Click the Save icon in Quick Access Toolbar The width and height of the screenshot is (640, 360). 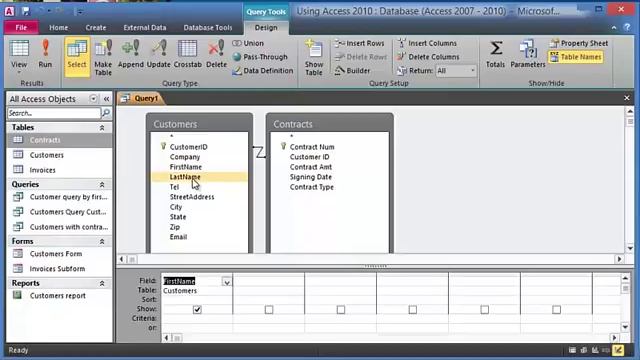click(x=26, y=11)
